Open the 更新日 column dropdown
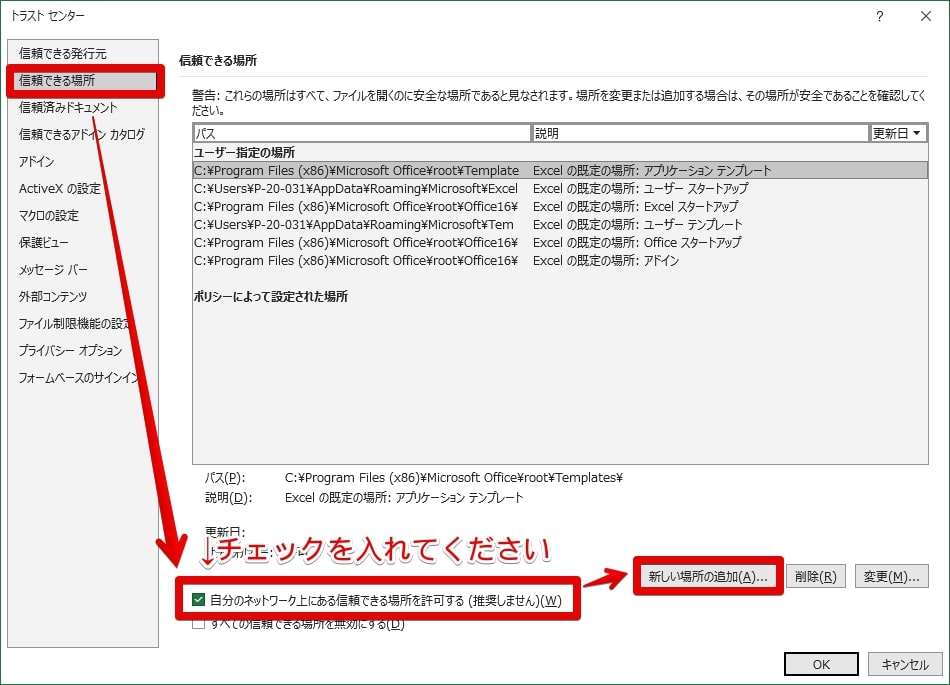 tap(898, 133)
